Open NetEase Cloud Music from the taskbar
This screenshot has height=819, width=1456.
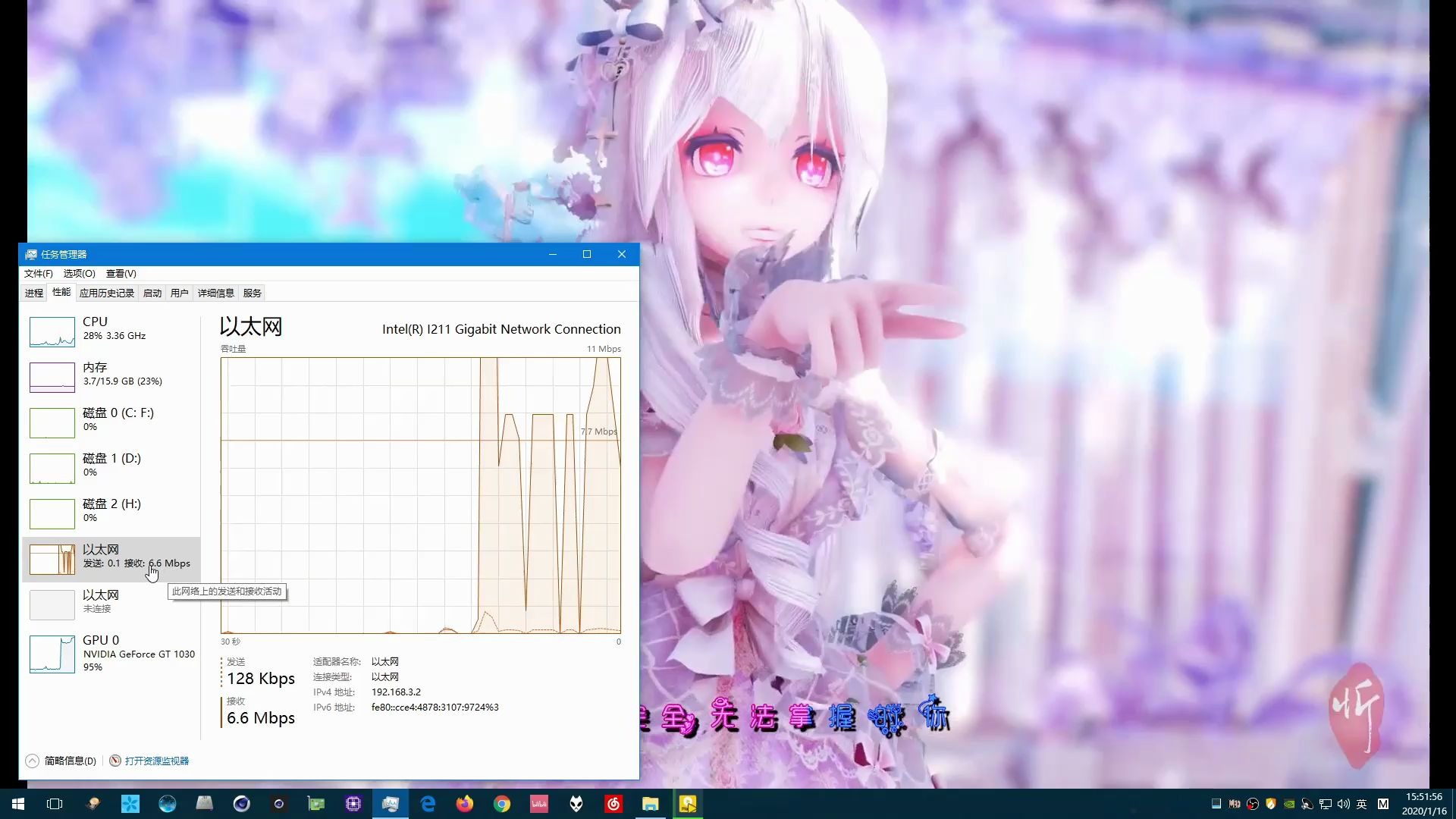tap(613, 804)
